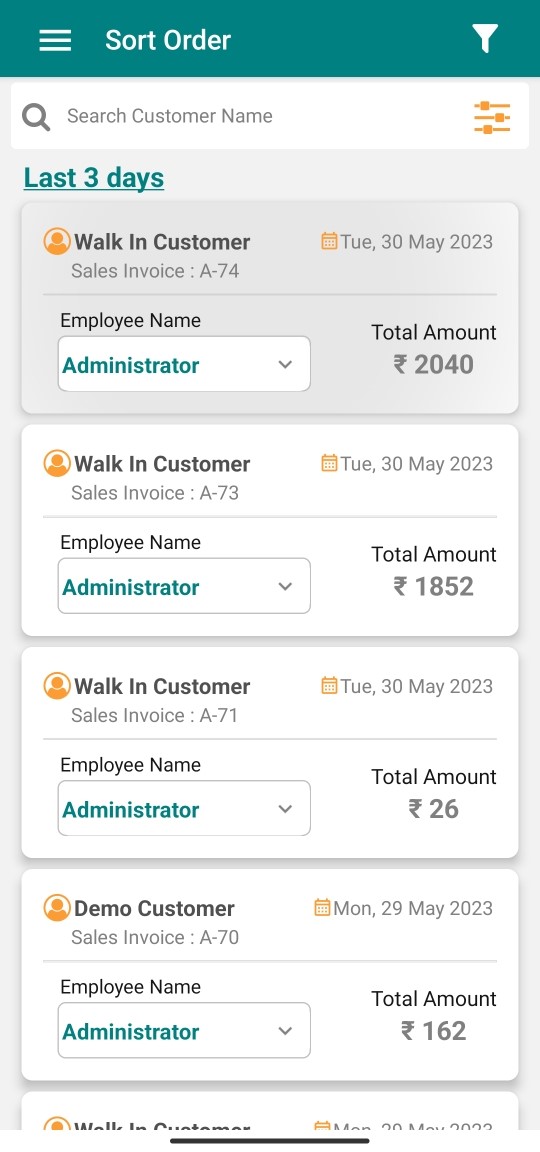This screenshot has height=1152, width=540.
Task: Open the orange sliders sort options icon
Action: [492, 118]
